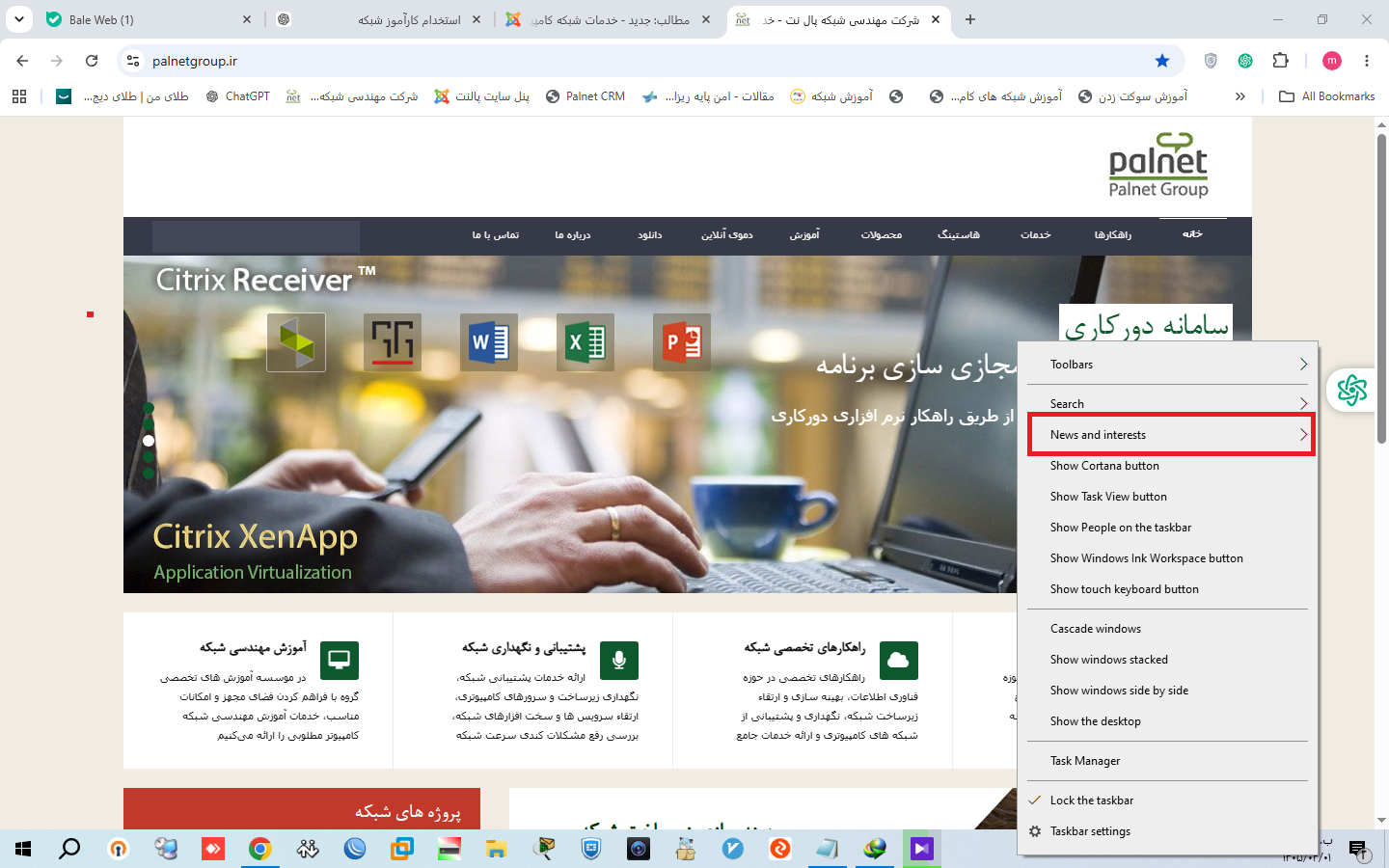
Task: Switch to the Bale Web (1) tab
Action: tap(150, 19)
